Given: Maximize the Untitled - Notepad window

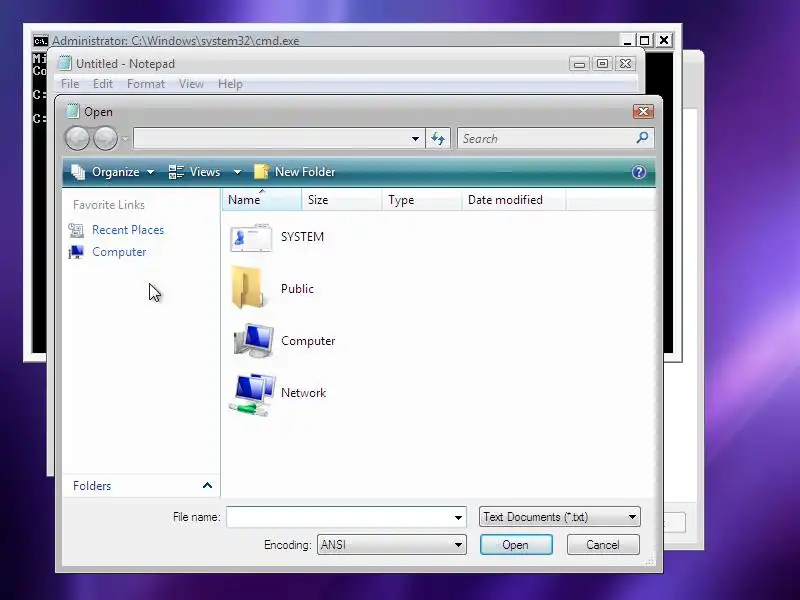Looking at the screenshot, I should [x=602, y=64].
